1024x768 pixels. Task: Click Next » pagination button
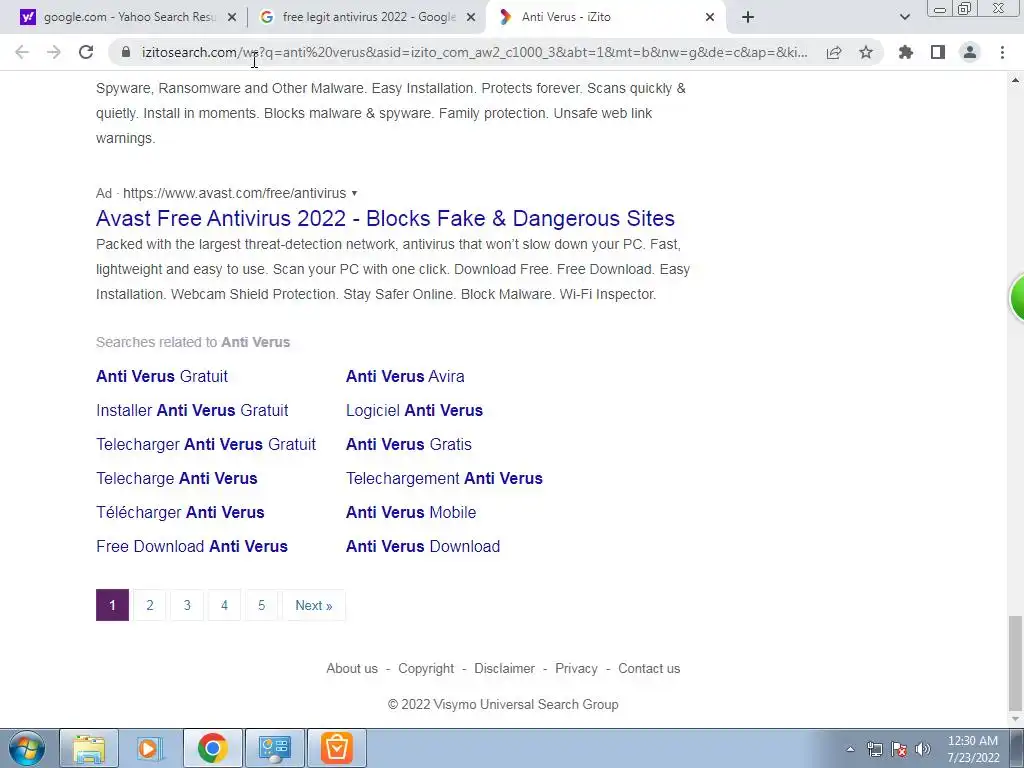(x=313, y=605)
